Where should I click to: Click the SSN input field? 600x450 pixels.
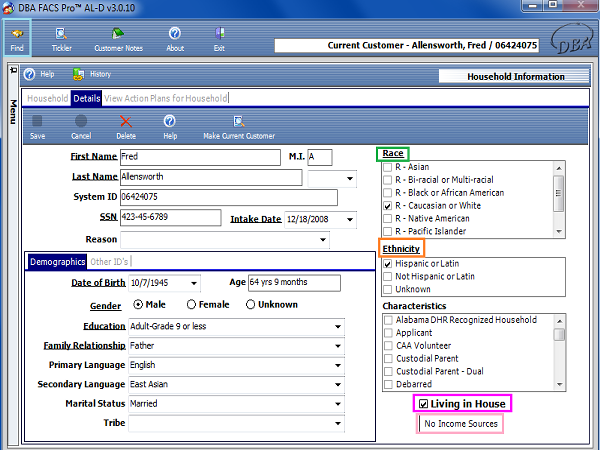171,217
